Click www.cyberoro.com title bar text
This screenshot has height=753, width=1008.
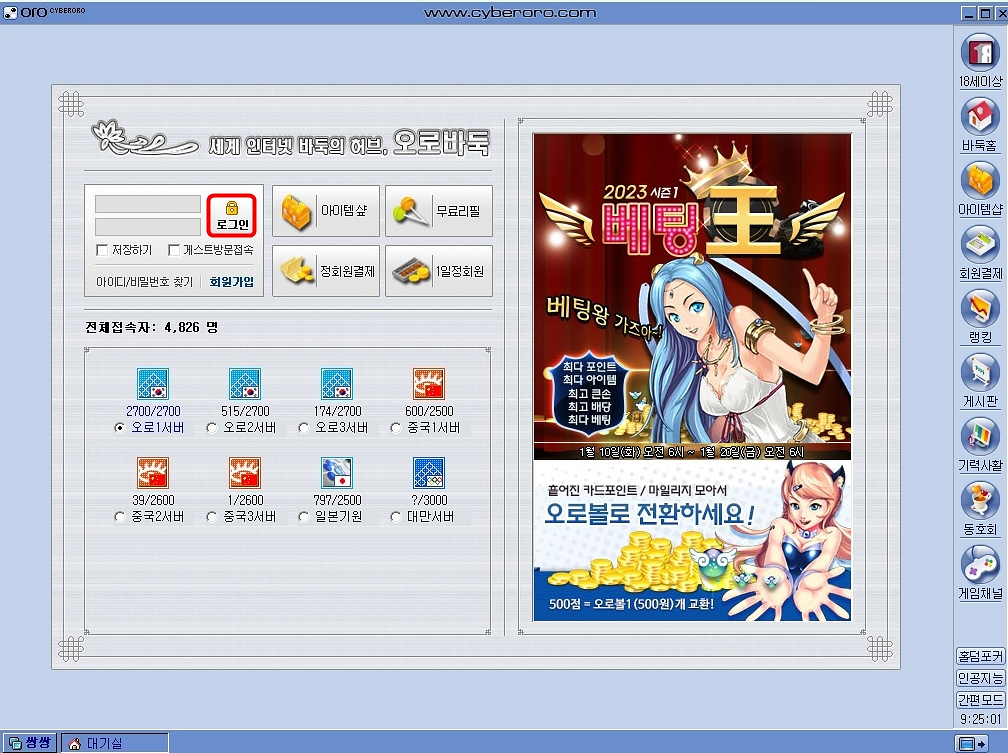pos(510,13)
